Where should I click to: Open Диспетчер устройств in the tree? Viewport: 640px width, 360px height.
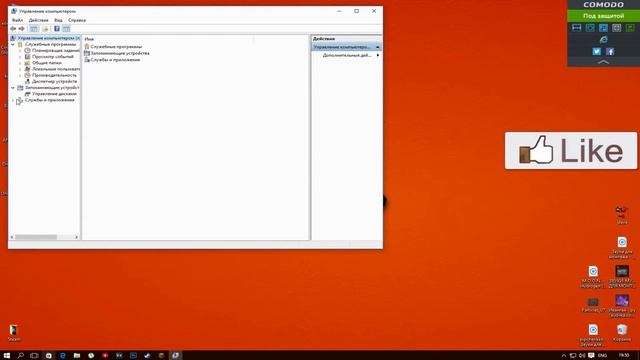tap(54, 81)
